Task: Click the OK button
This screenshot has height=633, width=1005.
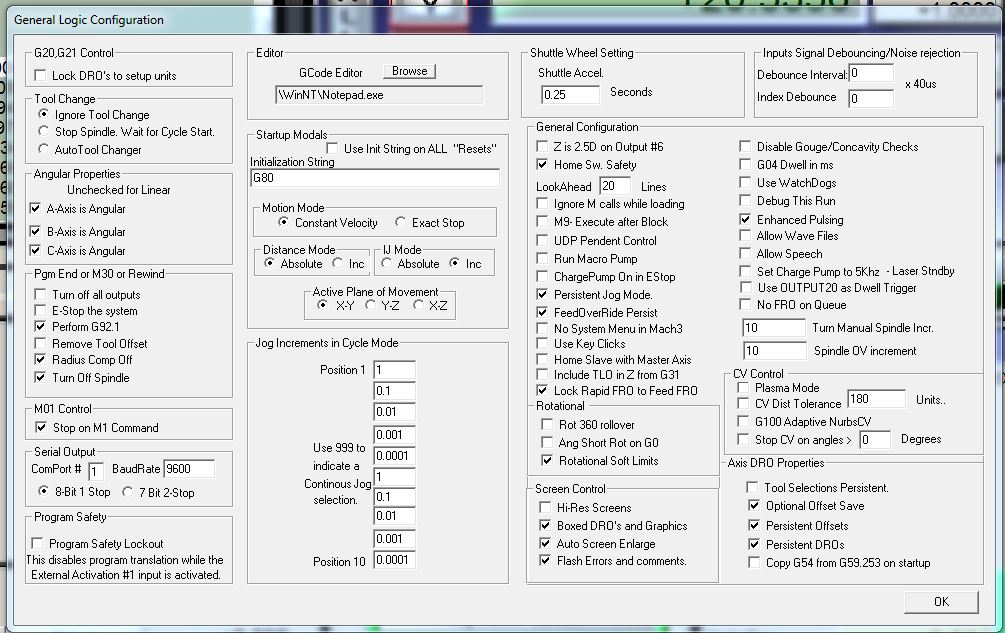Action: point(941,602)
